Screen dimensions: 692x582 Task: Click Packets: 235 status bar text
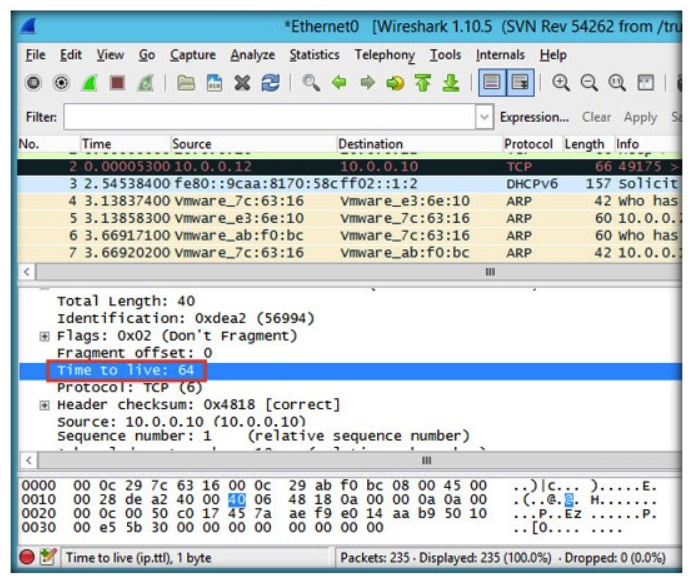(374, 557)
